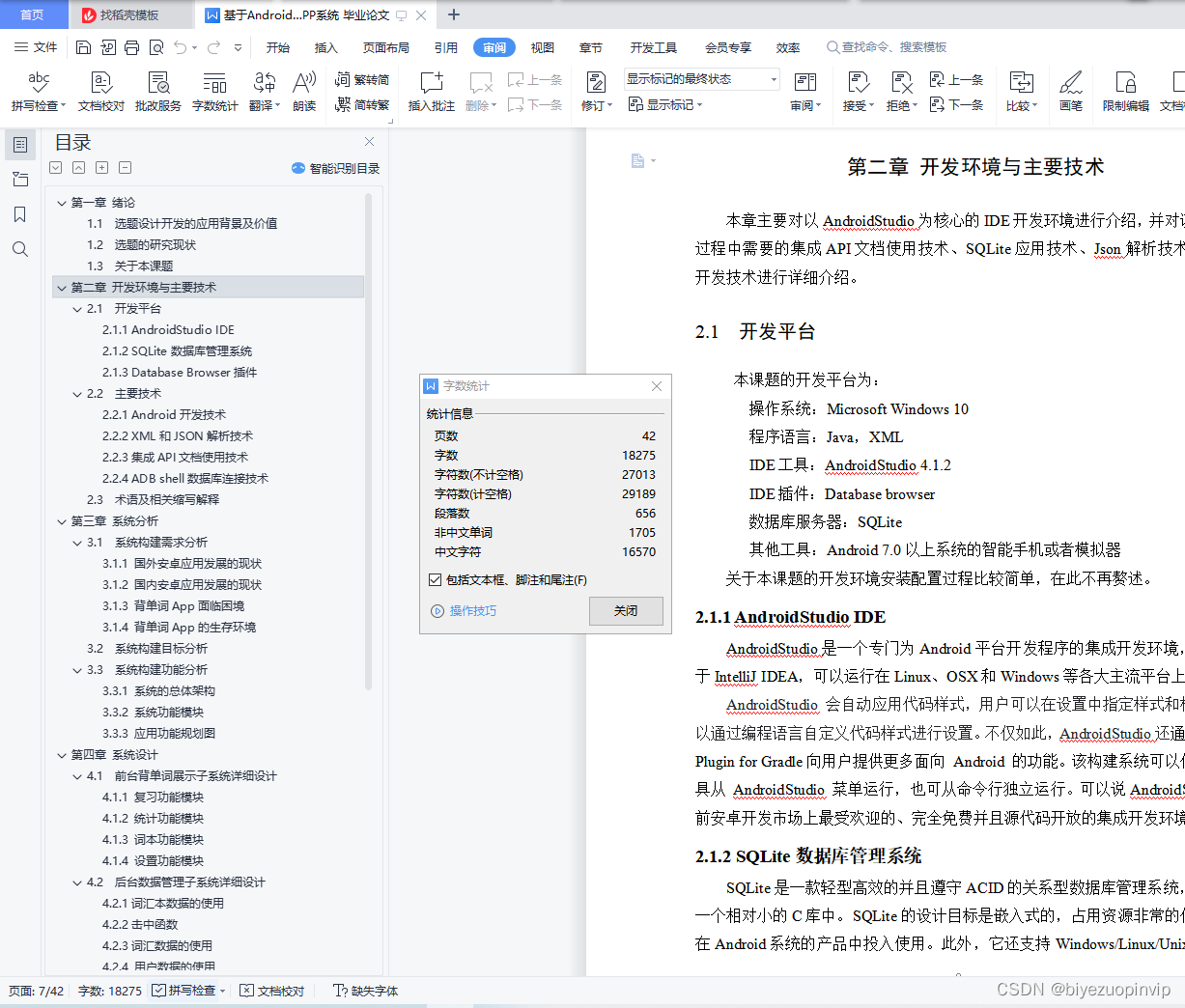Screen dimensions: 1185x1008
Task: Open the 字数统计 word count tool
Action: [214, 92]
